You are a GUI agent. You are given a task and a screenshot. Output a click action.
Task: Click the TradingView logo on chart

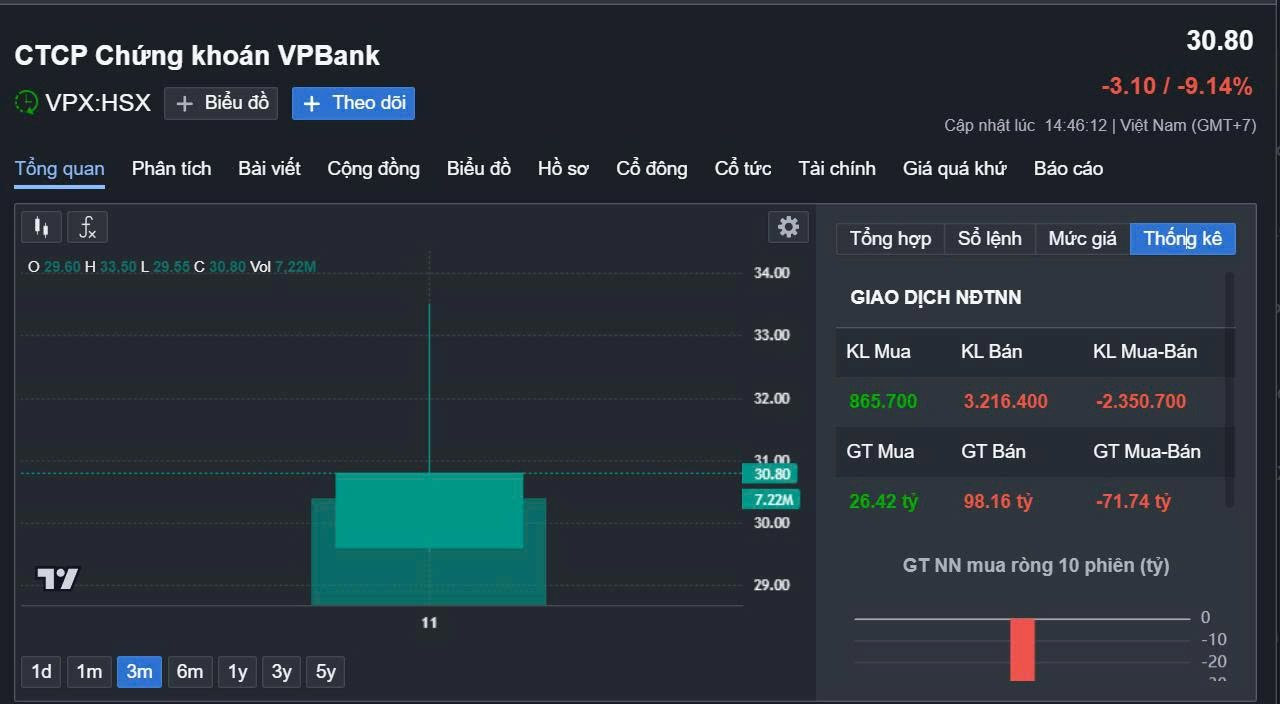point(57,578)
